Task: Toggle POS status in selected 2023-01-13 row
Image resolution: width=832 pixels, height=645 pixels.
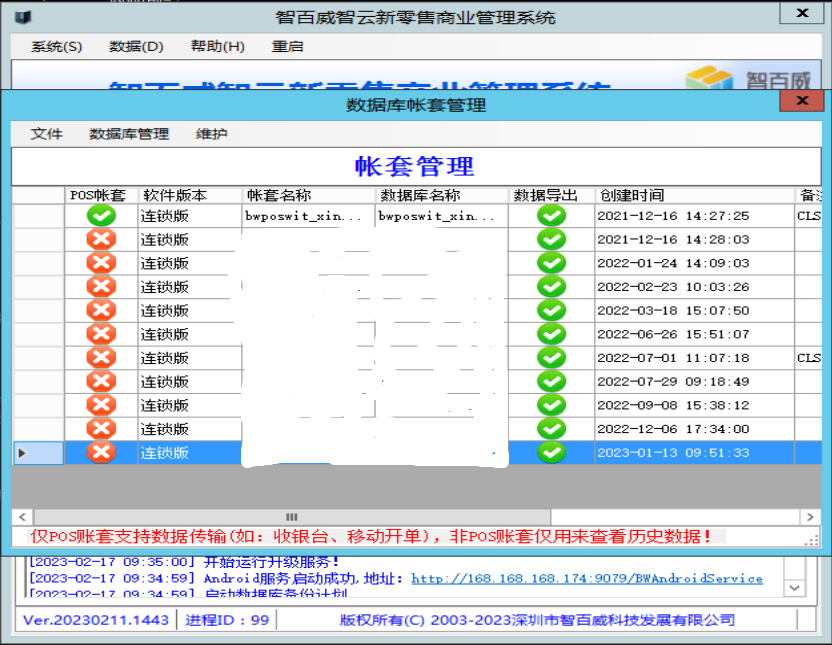Action: (x=101, y=452)
